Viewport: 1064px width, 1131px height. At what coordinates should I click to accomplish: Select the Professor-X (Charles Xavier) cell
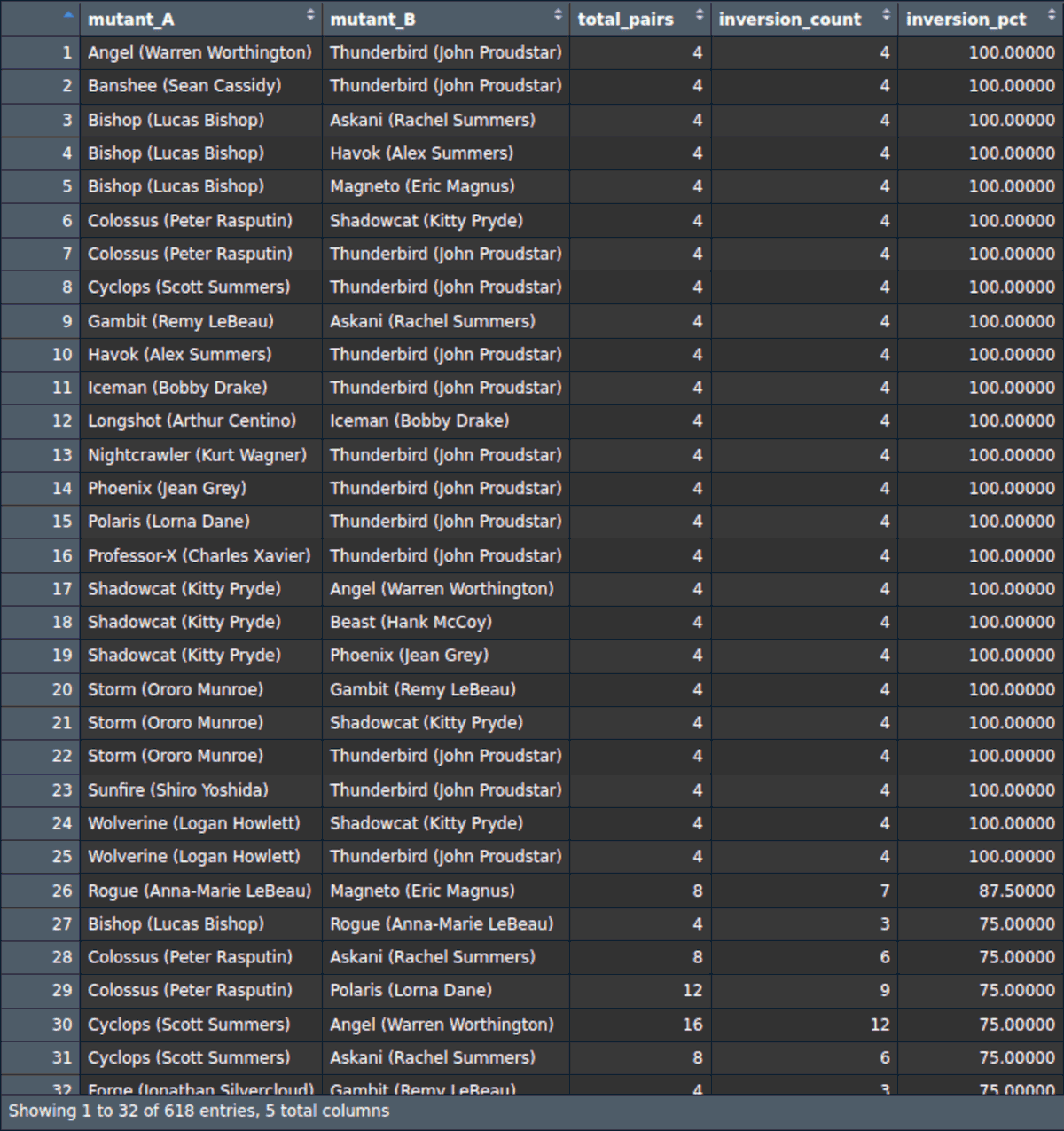tap(199, 555)
